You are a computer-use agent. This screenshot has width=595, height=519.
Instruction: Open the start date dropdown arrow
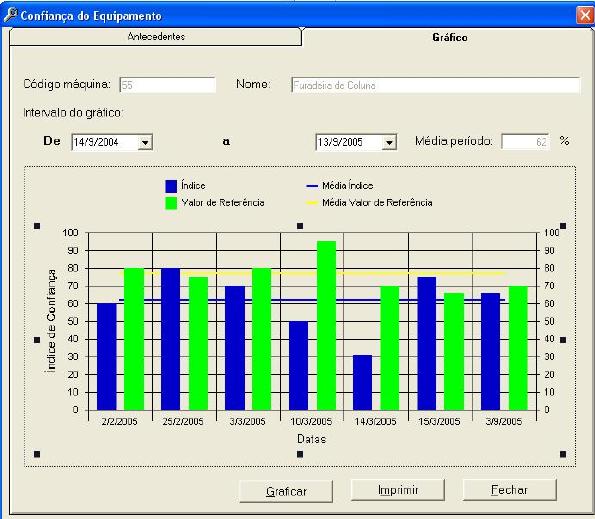tap(145, 143)
